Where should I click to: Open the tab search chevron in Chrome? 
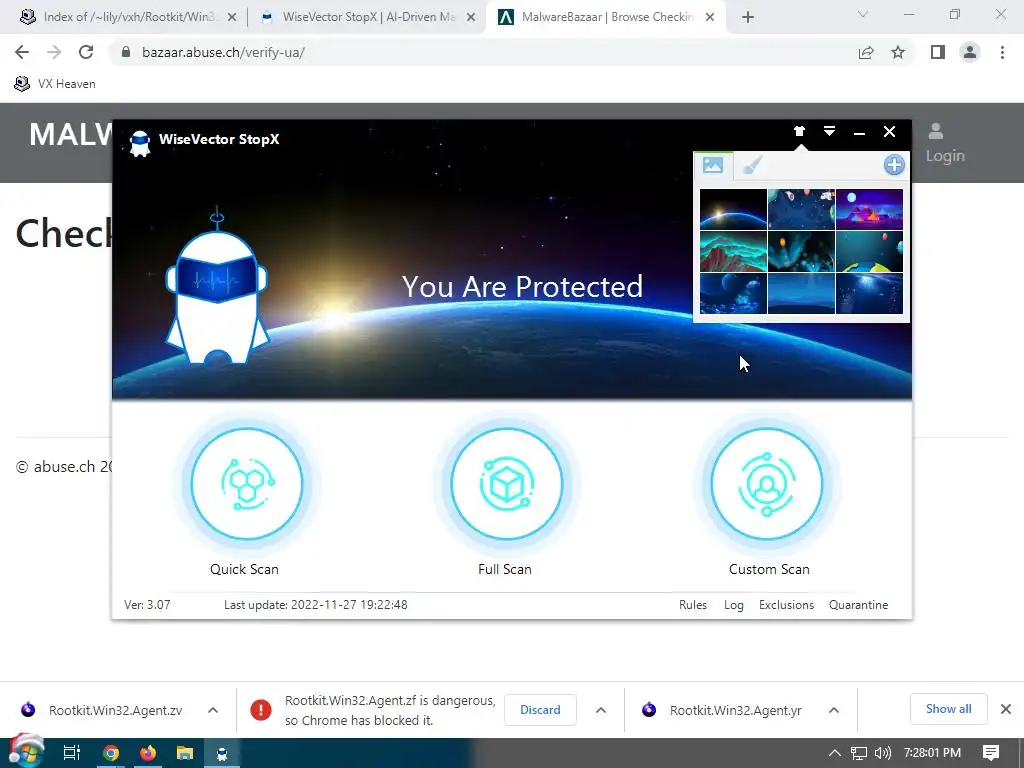pyautogui.click(x=863, y=14)
